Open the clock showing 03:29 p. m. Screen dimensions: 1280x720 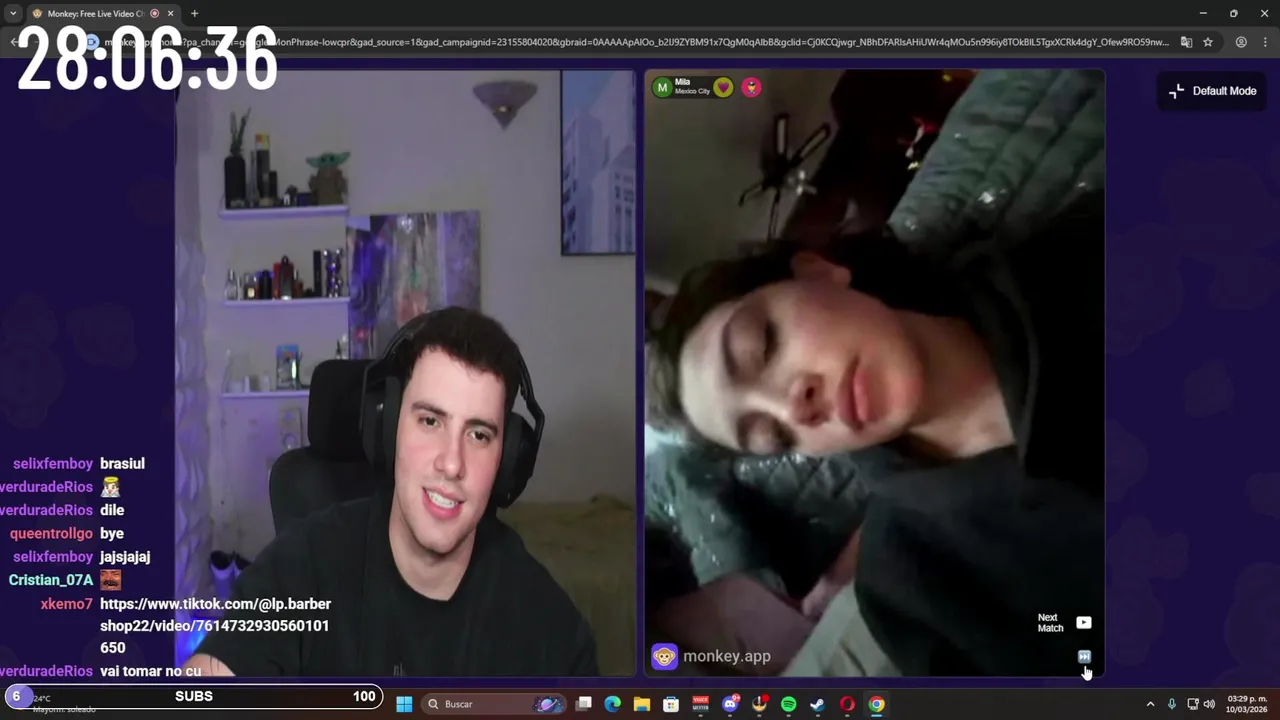[1247, 703]
